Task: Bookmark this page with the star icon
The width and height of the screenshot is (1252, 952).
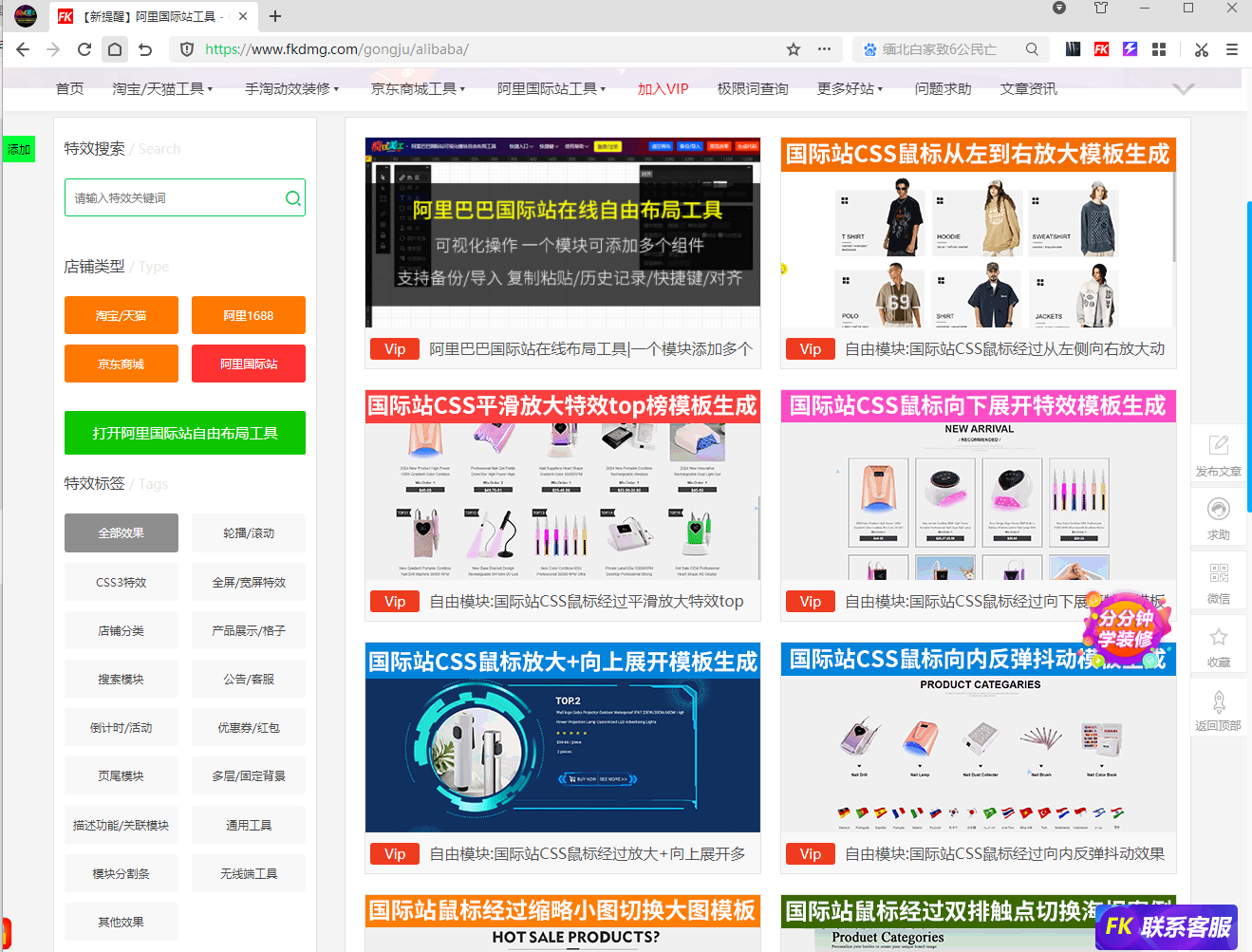Action: tap(794, 49)
